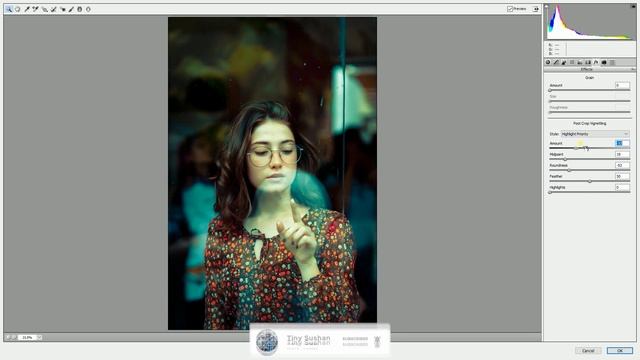Select the Graduated Filter tool
Image resolution: width=640 pixels, height=360 pixels.
[x=80, y=9]
